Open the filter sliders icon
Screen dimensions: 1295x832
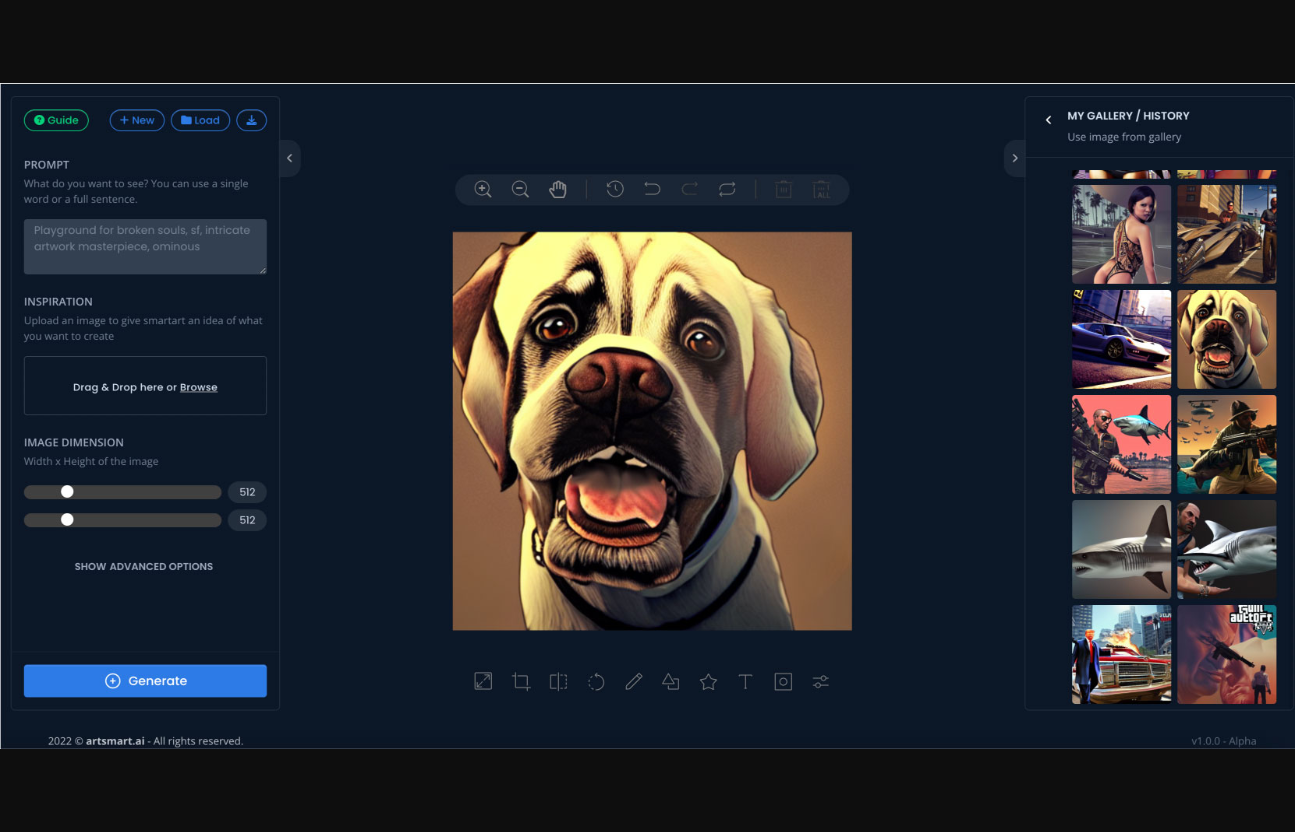pos(820,682)
